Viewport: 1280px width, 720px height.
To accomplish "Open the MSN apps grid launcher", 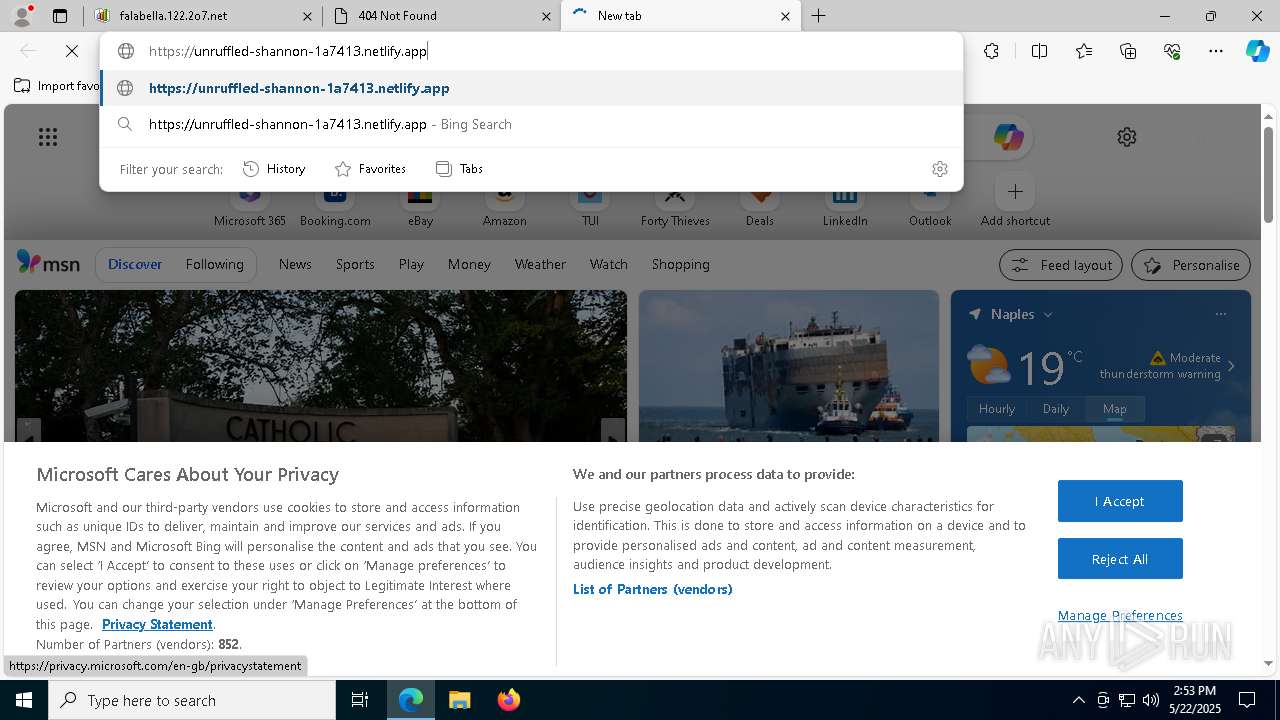I will [x=48, y=137].
